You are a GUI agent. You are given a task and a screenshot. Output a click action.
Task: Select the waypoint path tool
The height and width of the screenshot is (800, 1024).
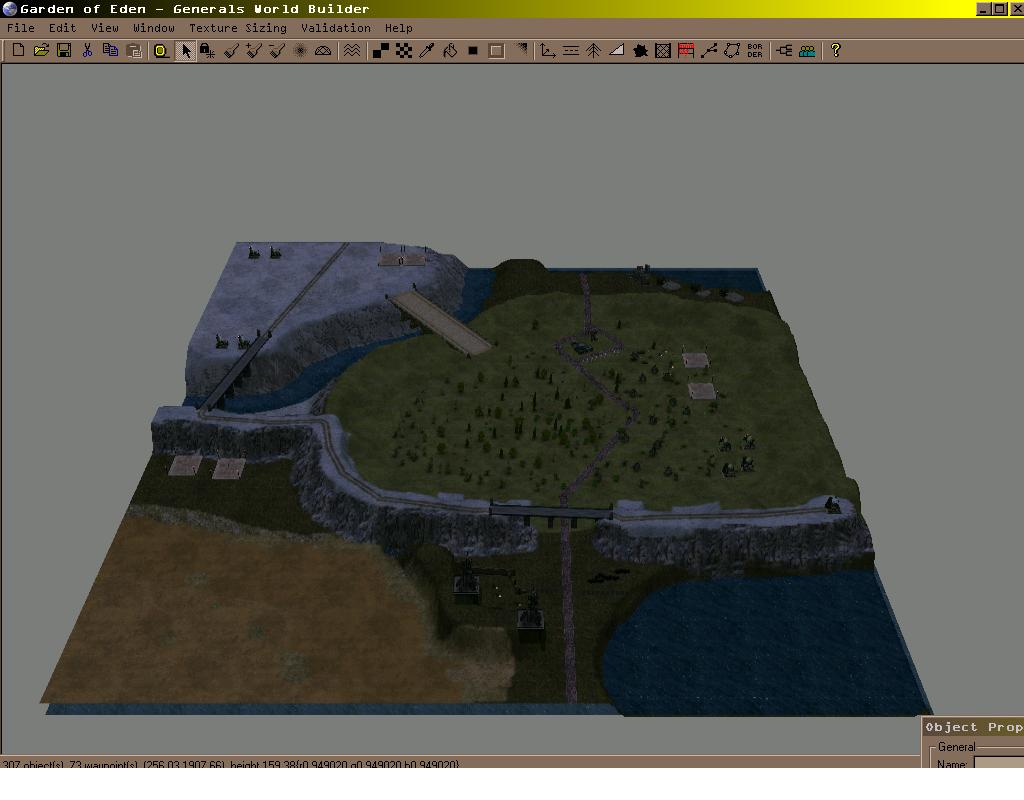[x=709, y=50]
